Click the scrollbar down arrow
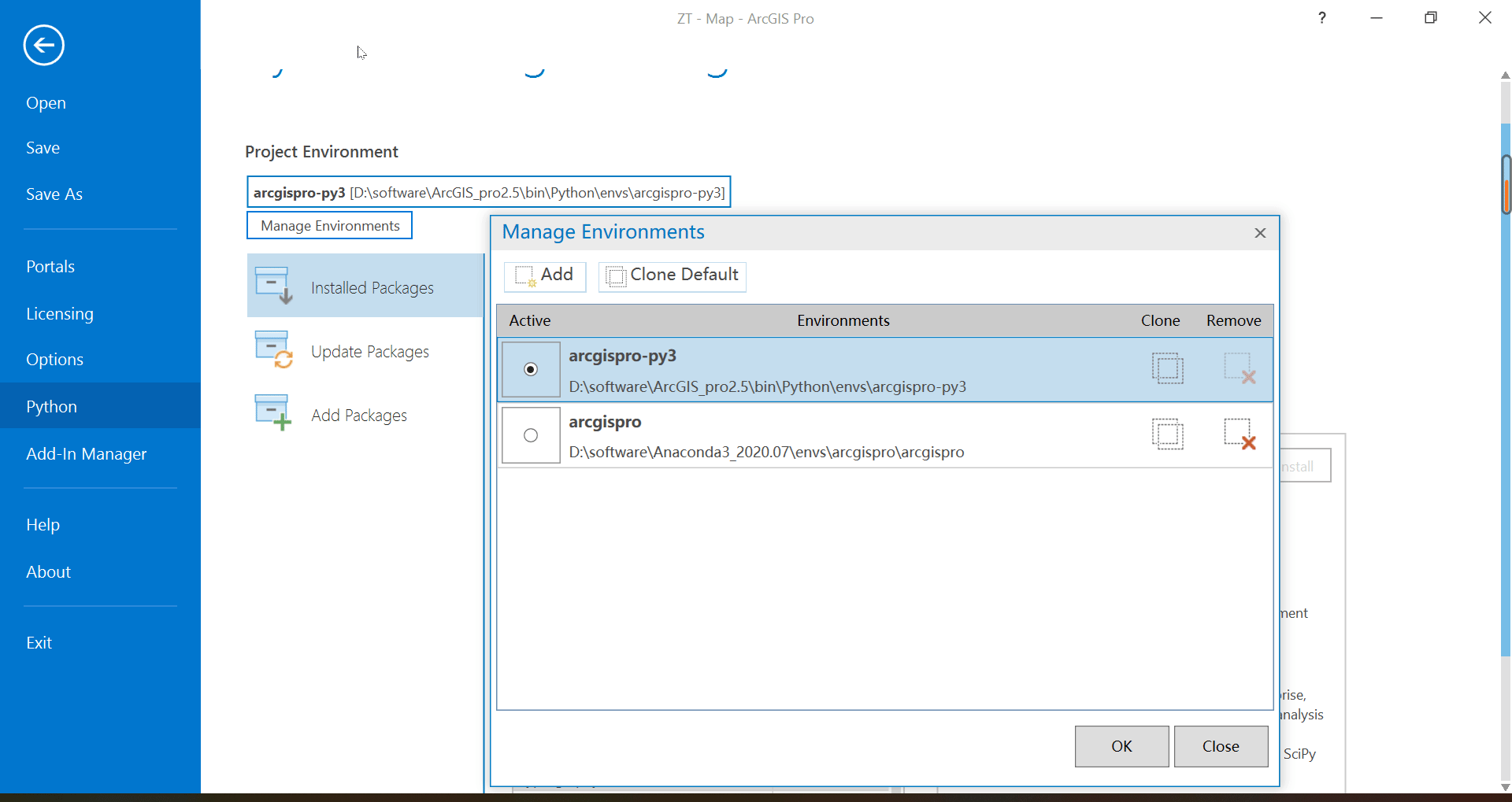Viewport: 1512px width, 802px height. pos(1506,787)
